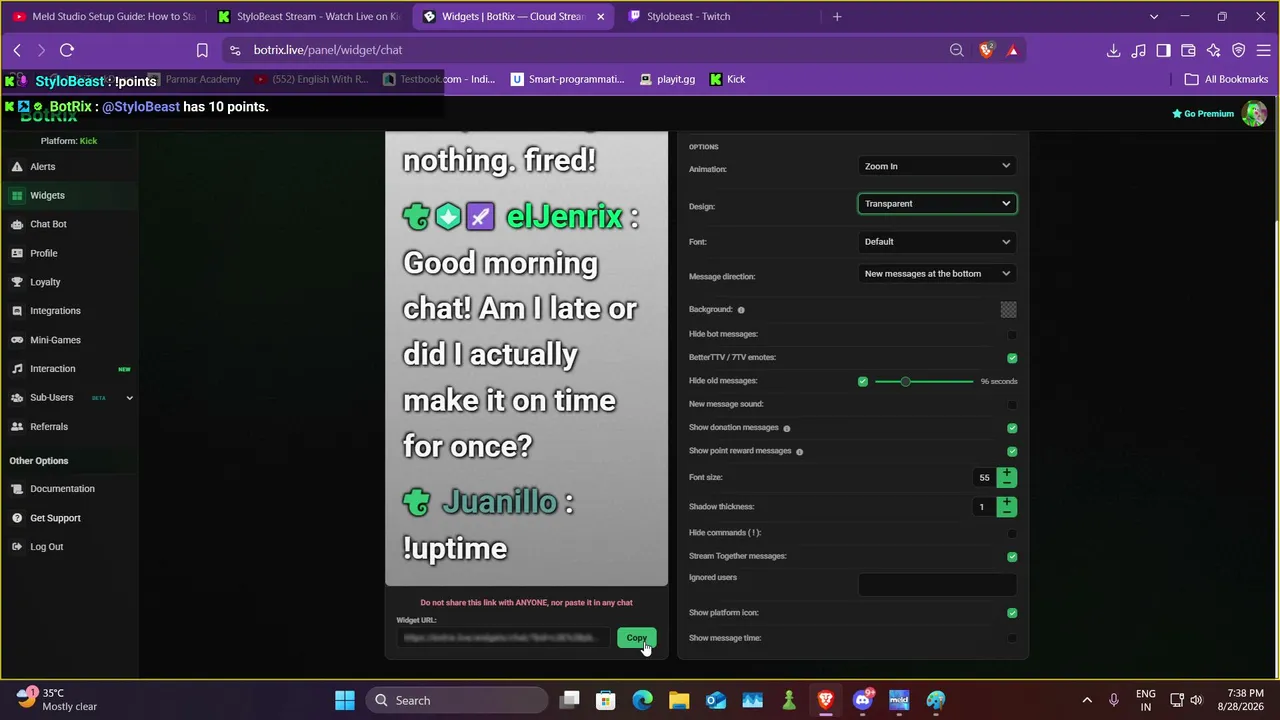Image resolution: width=1280 pixels, height=720 pixels.
Task: Click the Get Support help icon
Action: click(17, 518)
